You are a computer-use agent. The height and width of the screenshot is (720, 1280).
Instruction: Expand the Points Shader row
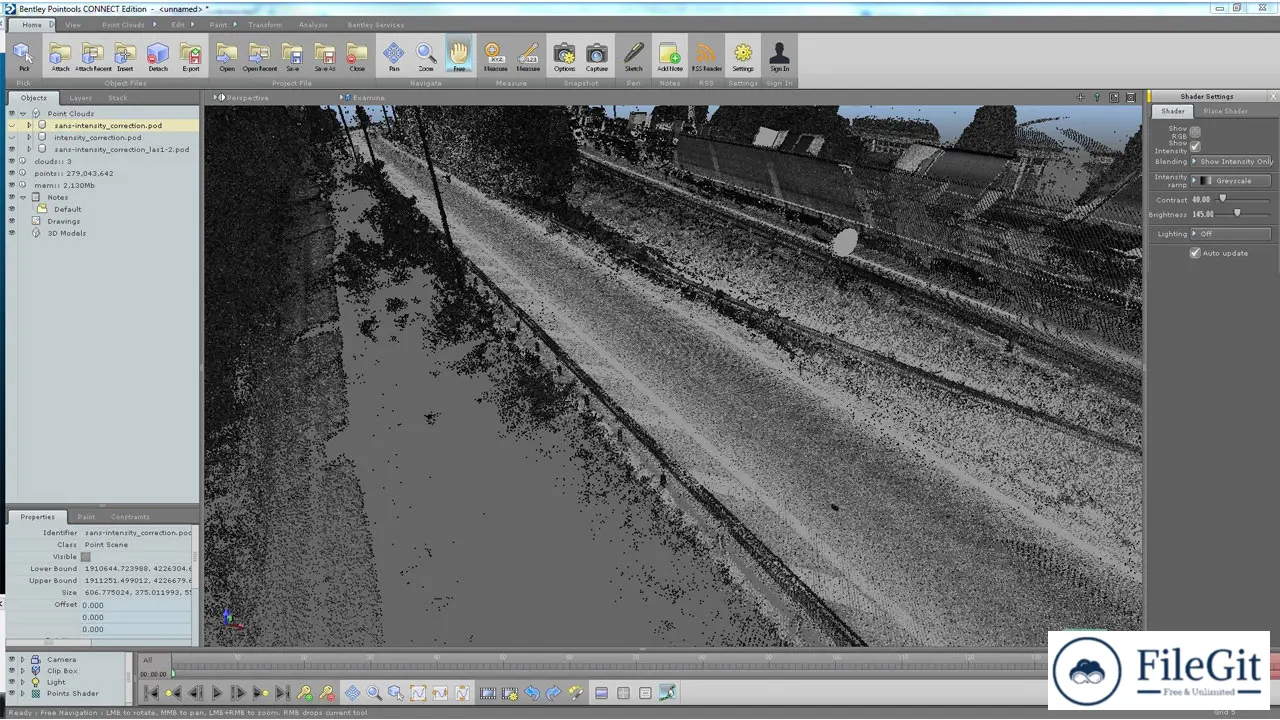(x=22, y=693)
